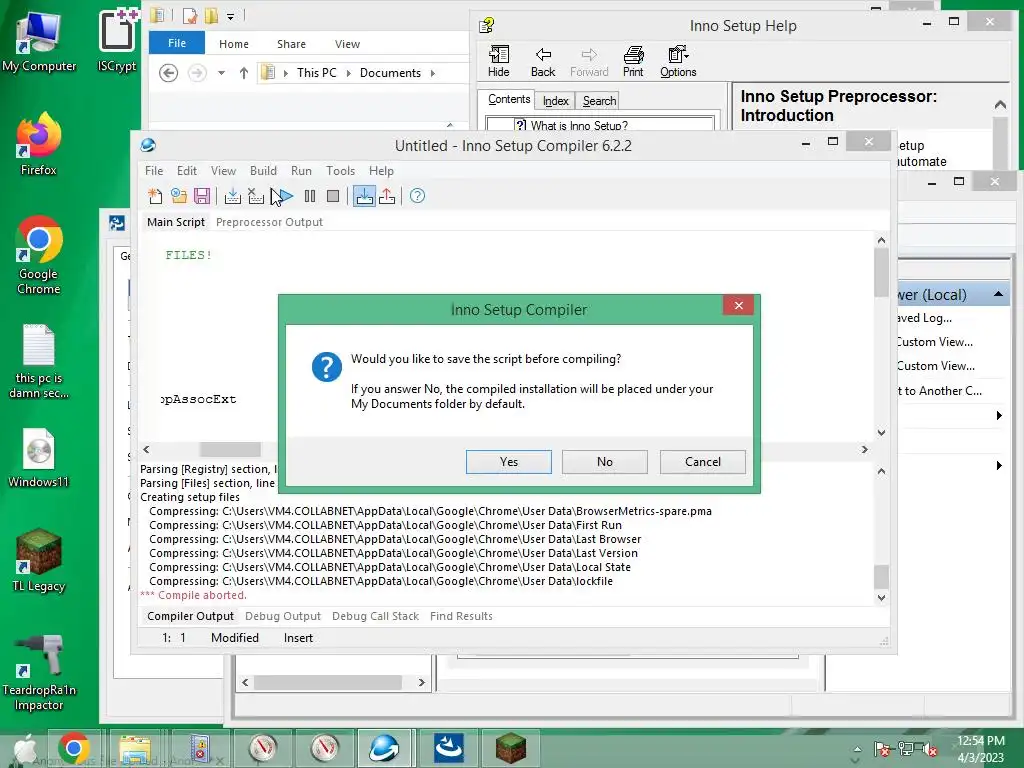Open the My Computer desktop icon

pyautogui.click(x=39, y=41)
